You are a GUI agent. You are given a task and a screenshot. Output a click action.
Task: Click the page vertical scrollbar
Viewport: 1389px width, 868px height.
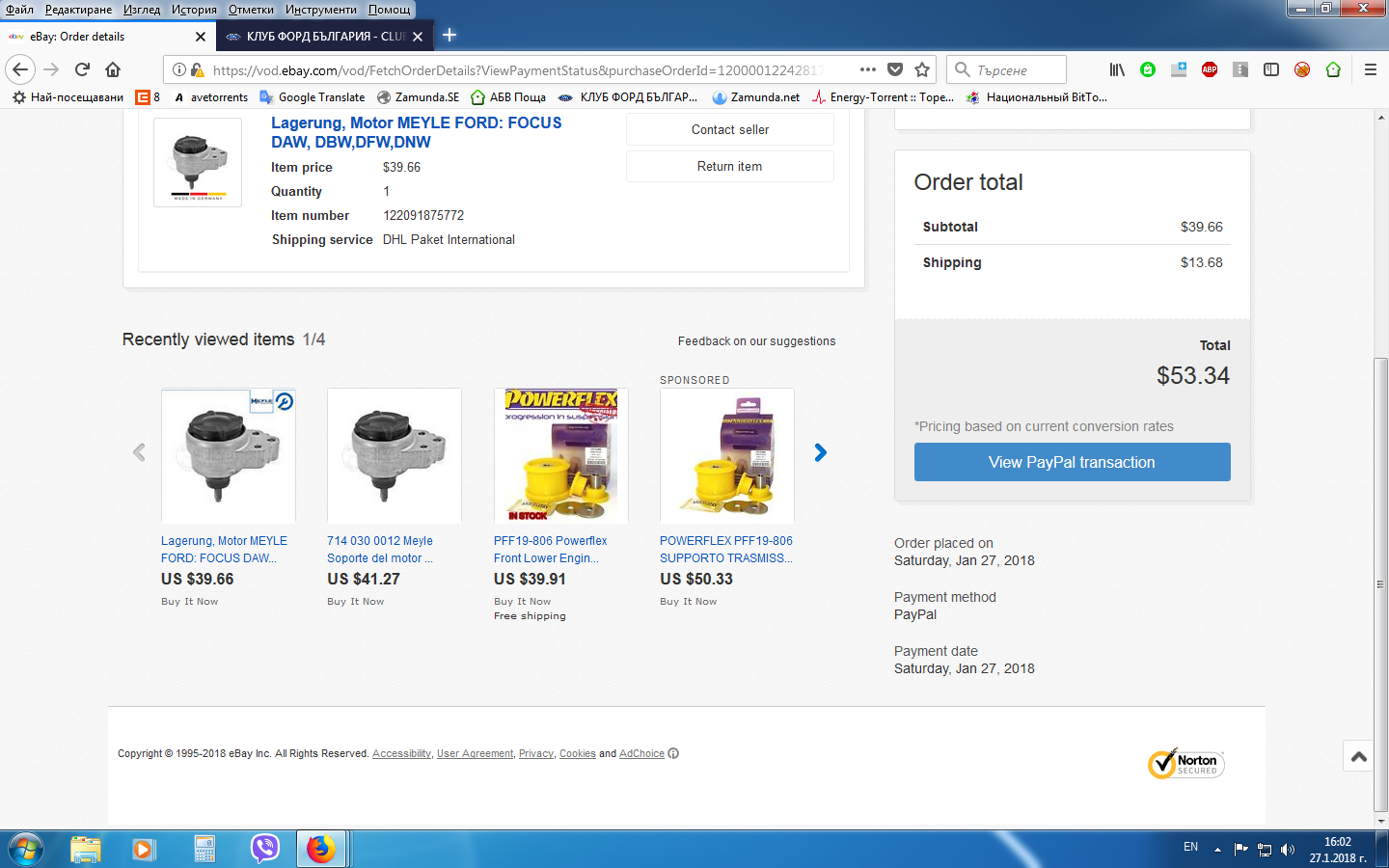1381,586
